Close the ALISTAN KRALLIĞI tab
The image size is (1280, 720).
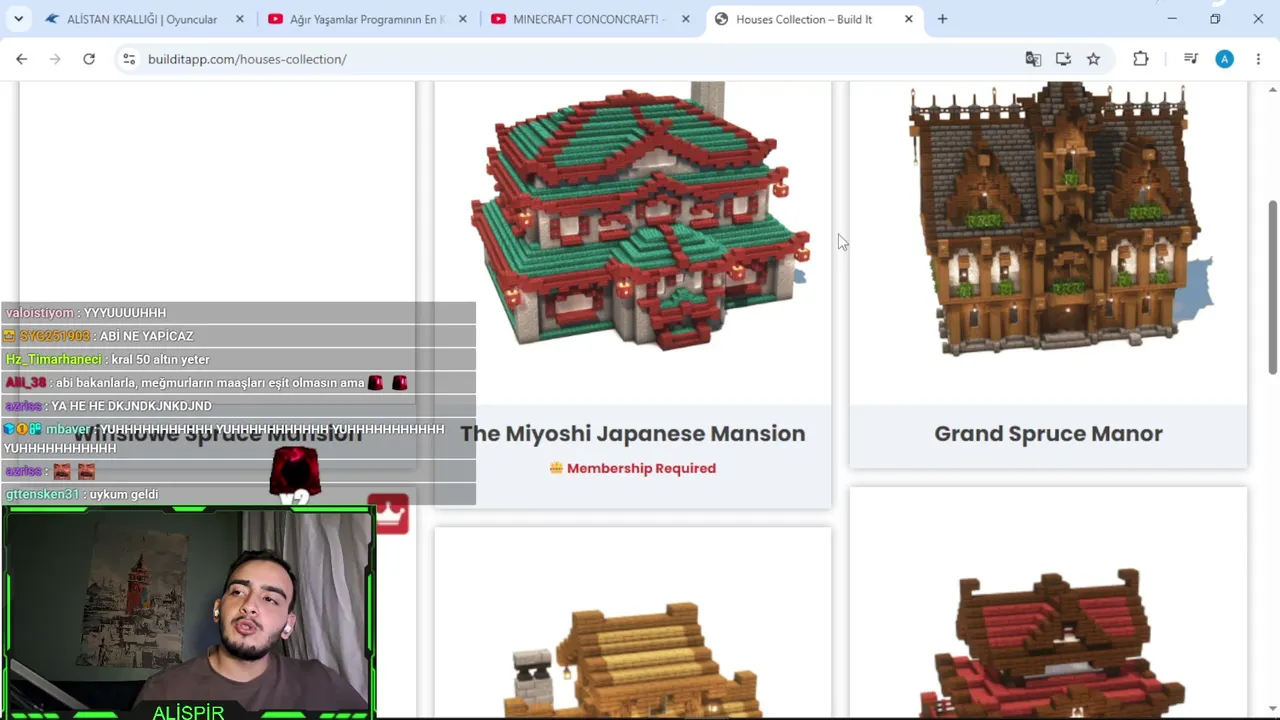click(x=239, y=19)
